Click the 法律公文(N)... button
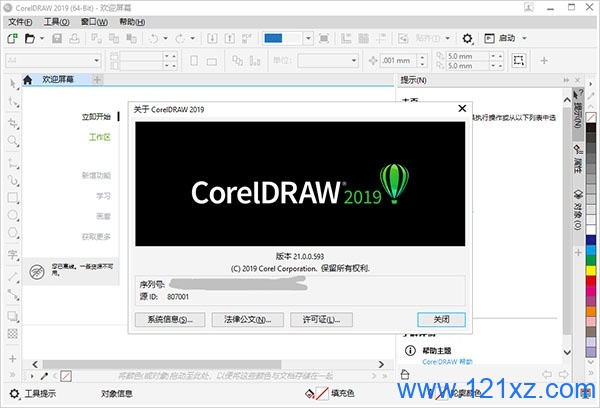Screen dimensions: 600x408 tap(248, 320)
